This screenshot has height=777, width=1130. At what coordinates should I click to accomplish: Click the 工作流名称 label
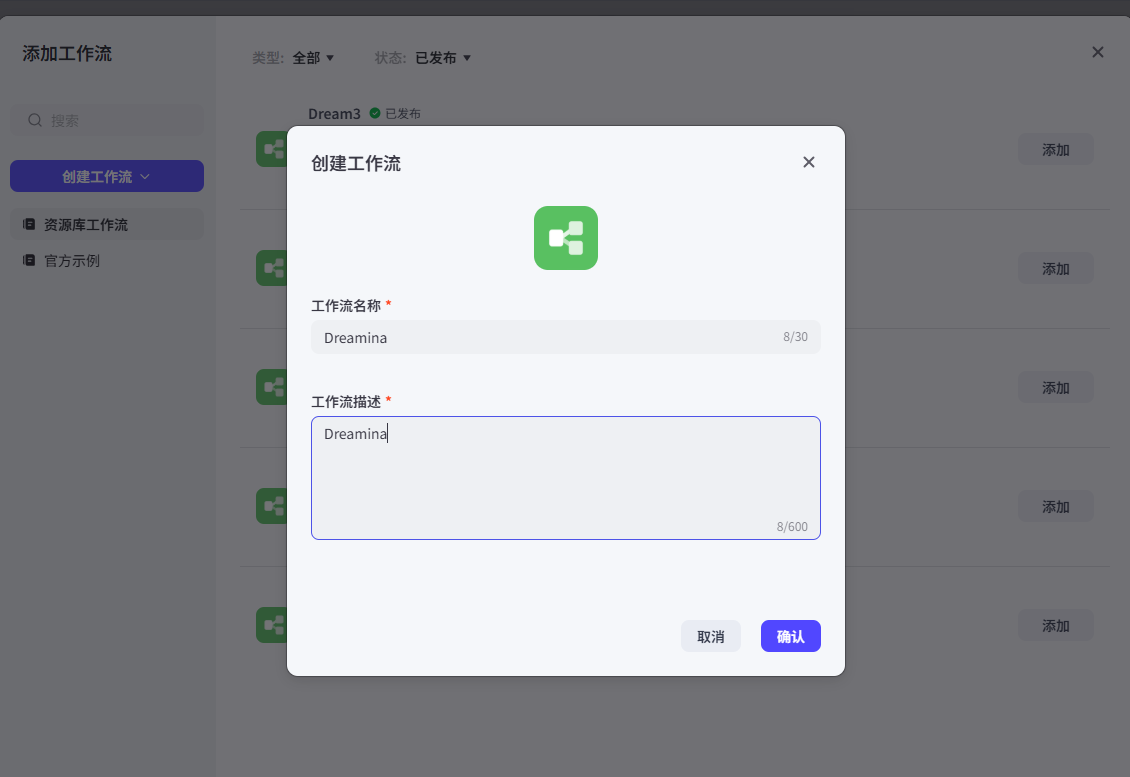click(x=346, y=306)
